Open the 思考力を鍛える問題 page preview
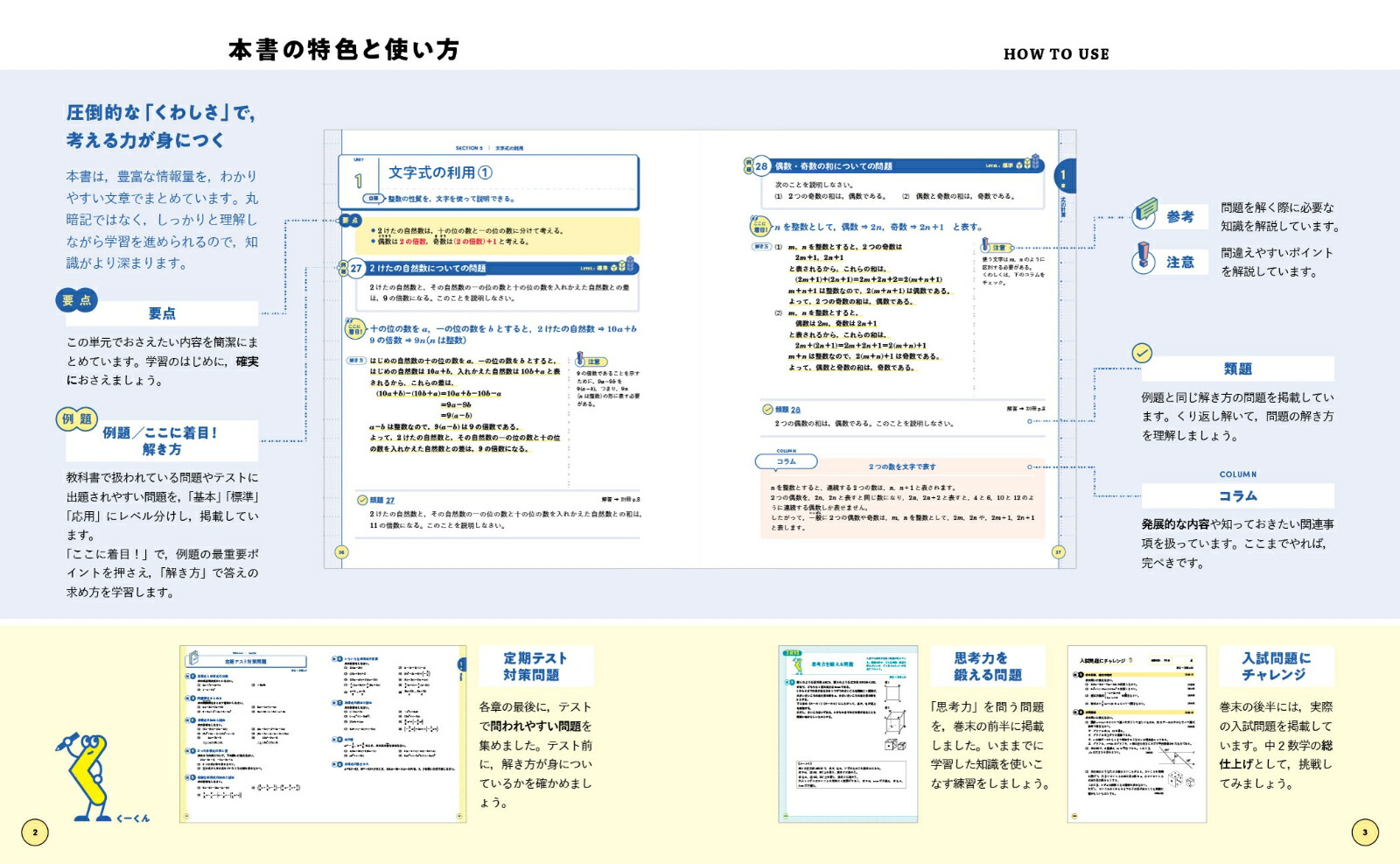 [848, 734]
